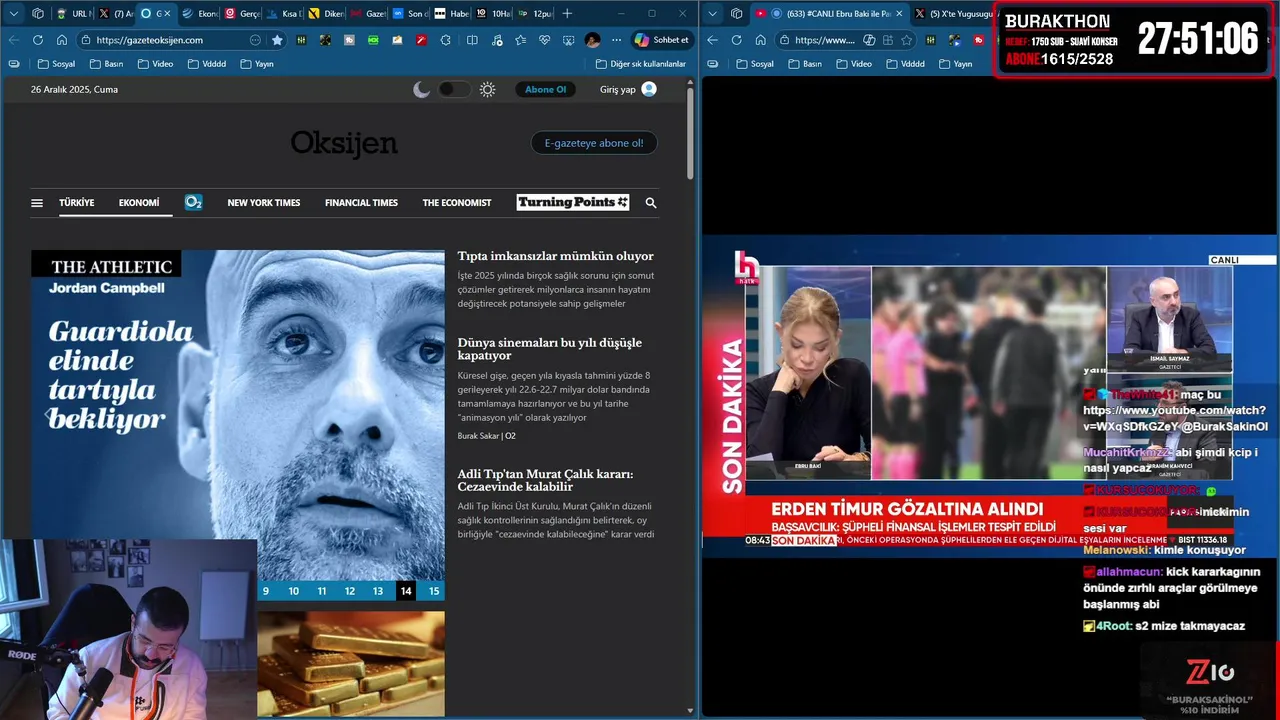
Task: Click the profile avatar in left browser toolbar
Action: pos(592,40)
